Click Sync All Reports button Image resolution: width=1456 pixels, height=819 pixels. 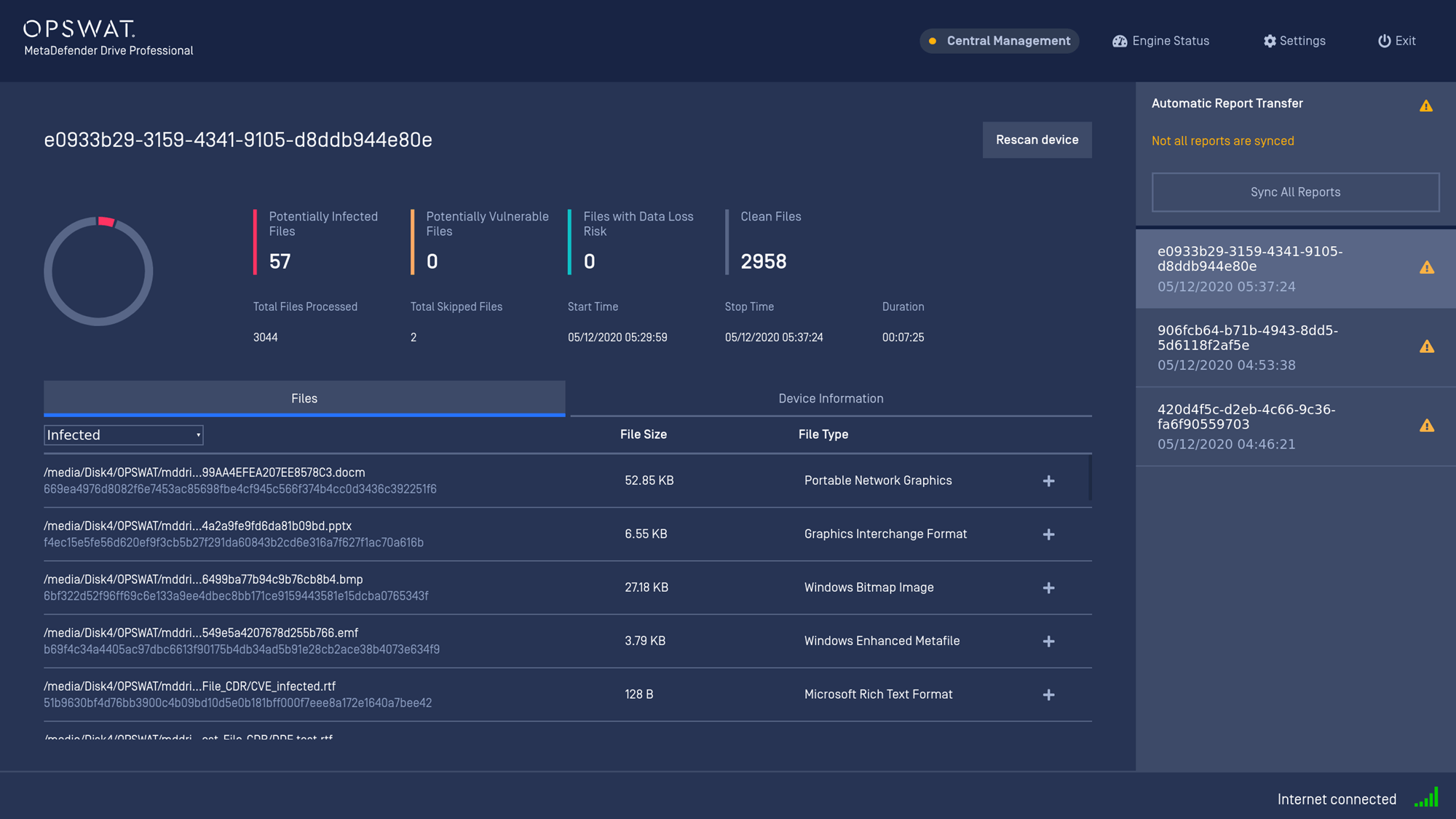coord(1295,192)
